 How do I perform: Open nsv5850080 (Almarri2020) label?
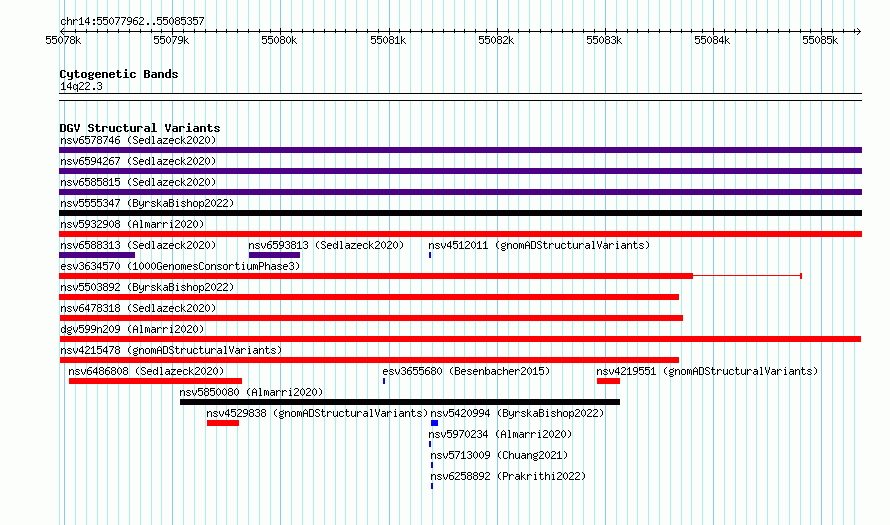pos(251,392)
